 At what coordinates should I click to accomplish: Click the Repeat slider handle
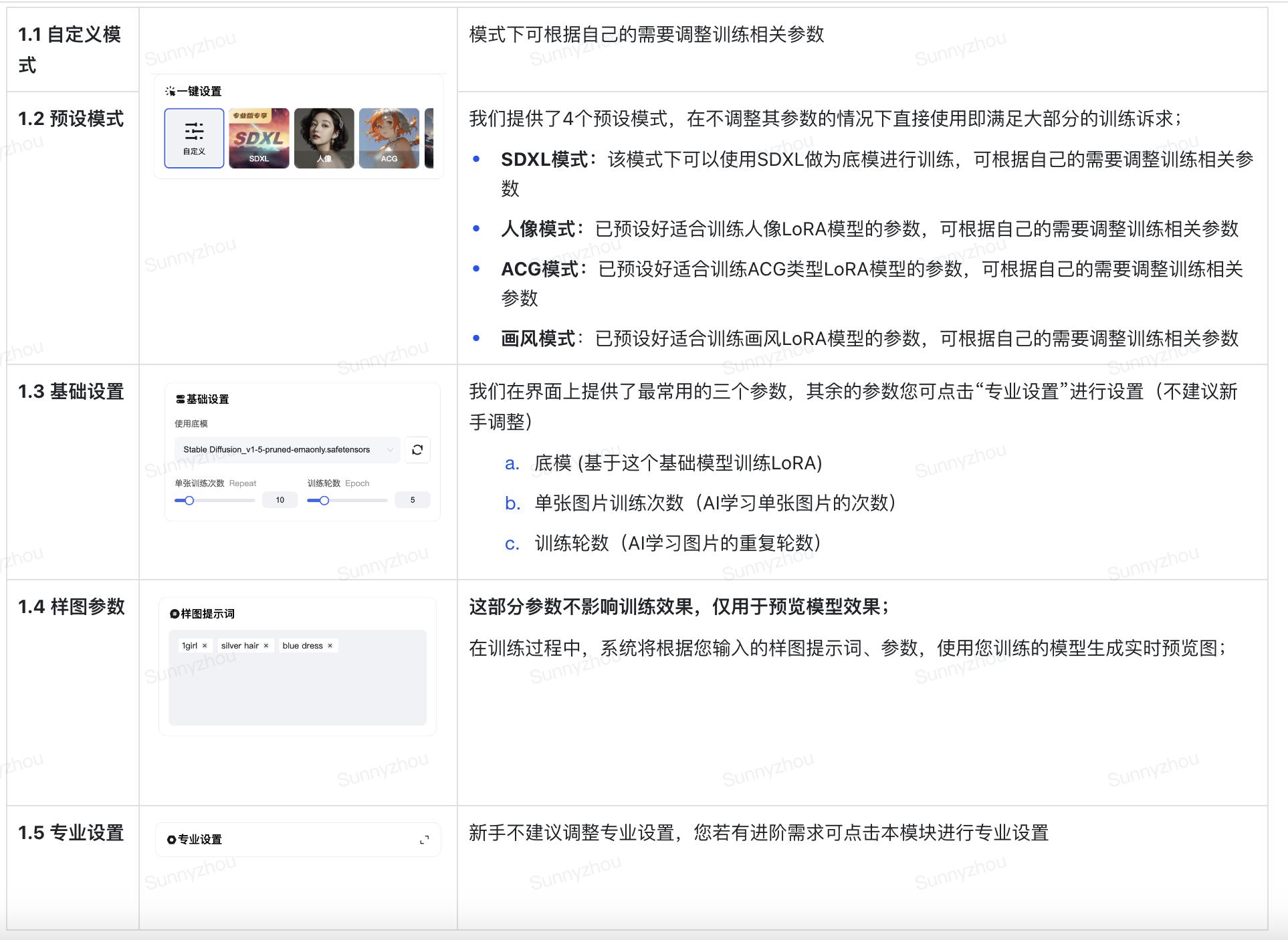189,500
